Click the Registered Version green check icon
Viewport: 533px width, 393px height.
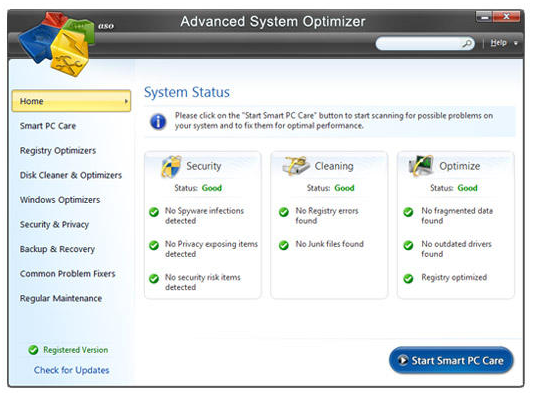[x=33, y=350]
